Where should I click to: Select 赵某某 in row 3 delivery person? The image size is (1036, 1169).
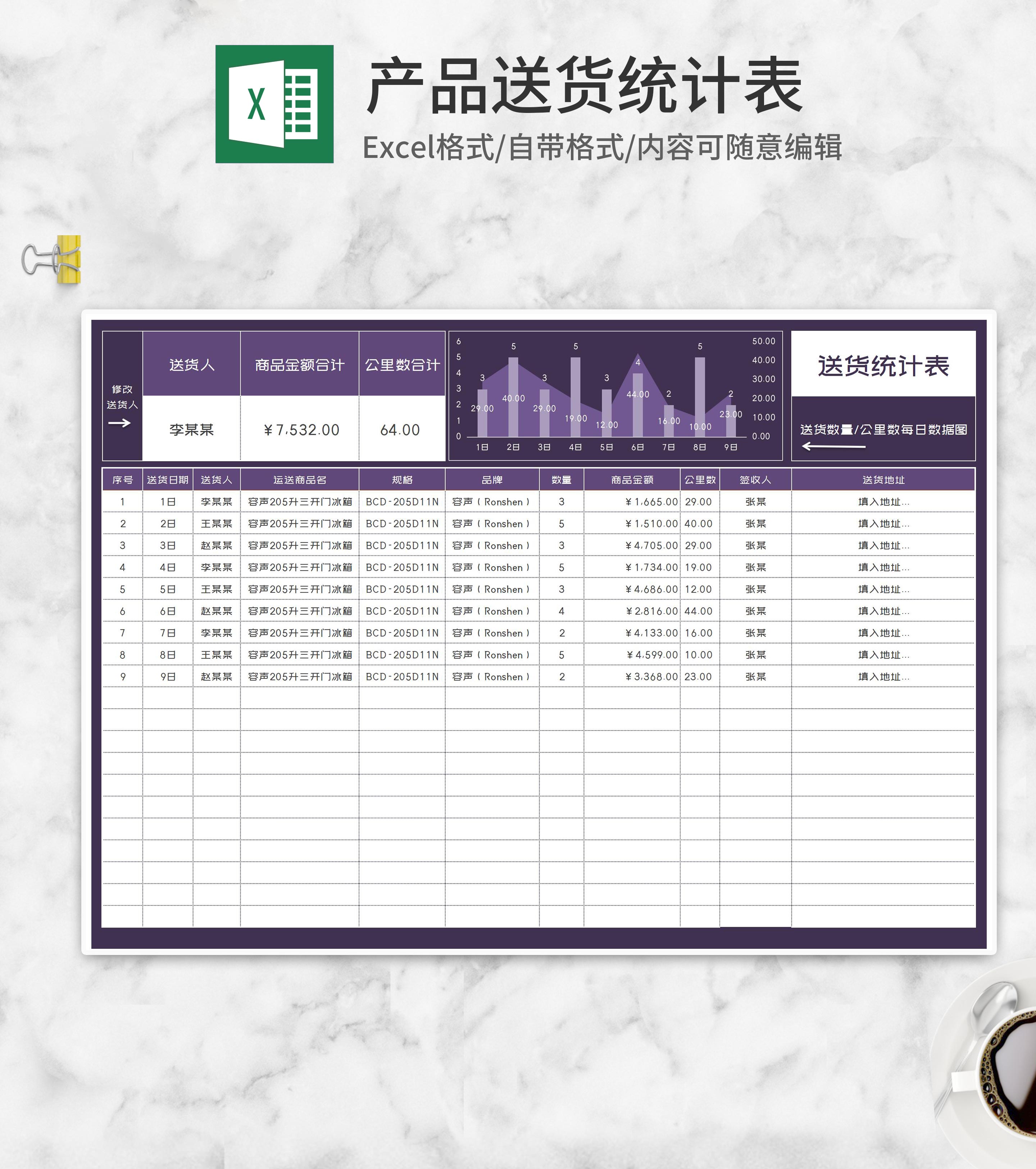point(216,546)
